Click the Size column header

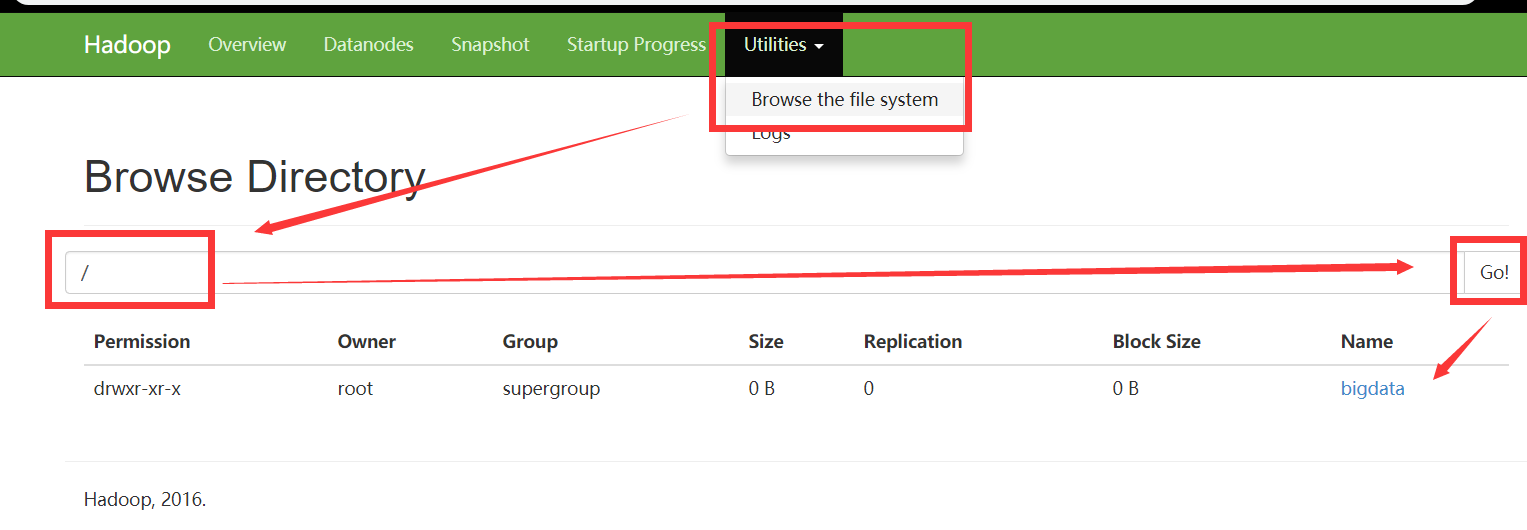766,341
